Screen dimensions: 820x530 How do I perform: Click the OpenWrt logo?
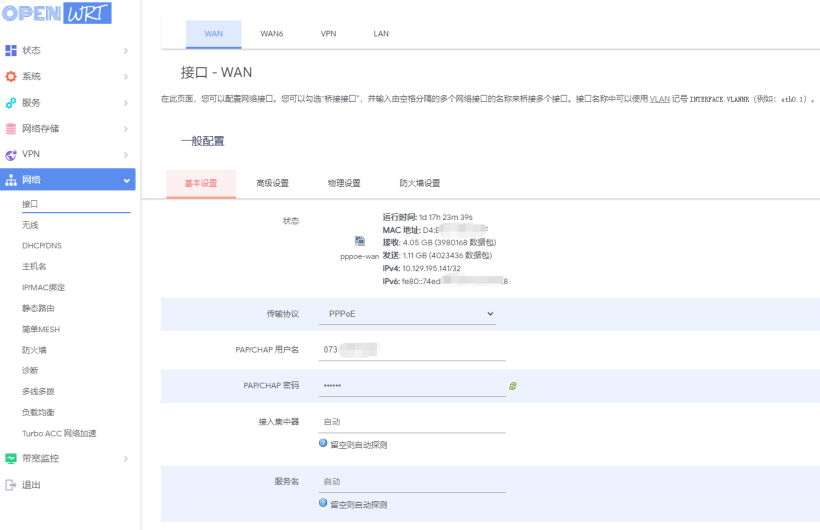point(56,14)
